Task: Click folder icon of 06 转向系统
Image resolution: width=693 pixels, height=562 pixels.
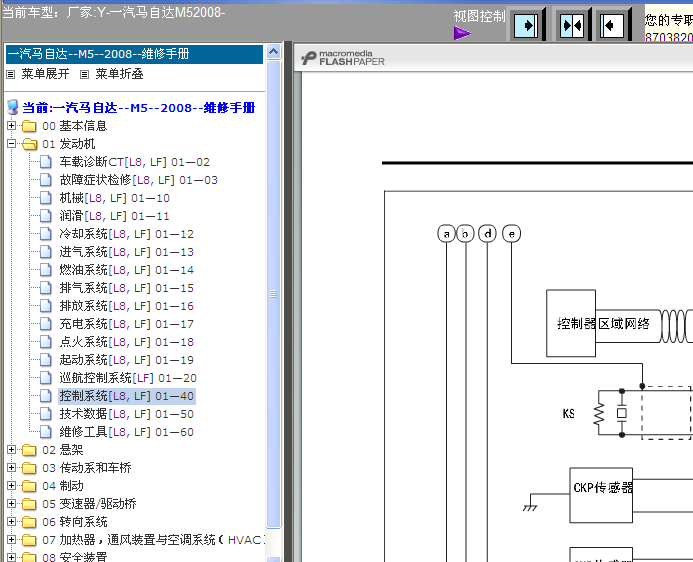Action: 29,522
